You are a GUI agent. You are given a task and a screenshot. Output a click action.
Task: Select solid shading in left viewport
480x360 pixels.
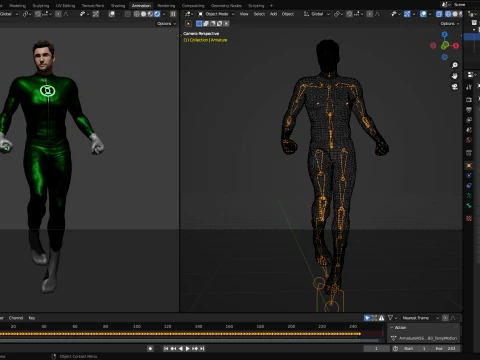click(144, 14)
